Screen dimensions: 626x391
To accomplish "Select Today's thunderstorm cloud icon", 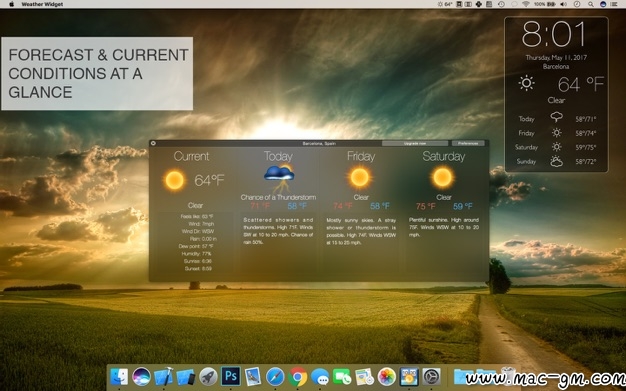I will tap(279, 177).
